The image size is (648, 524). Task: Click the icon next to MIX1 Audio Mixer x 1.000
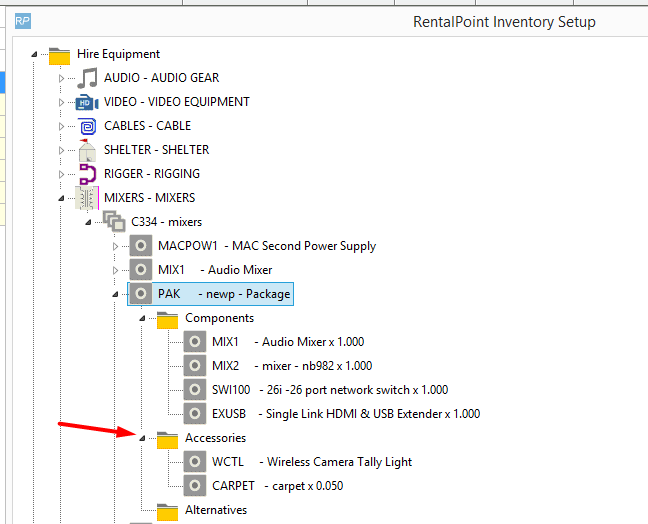tap(195, 342)
